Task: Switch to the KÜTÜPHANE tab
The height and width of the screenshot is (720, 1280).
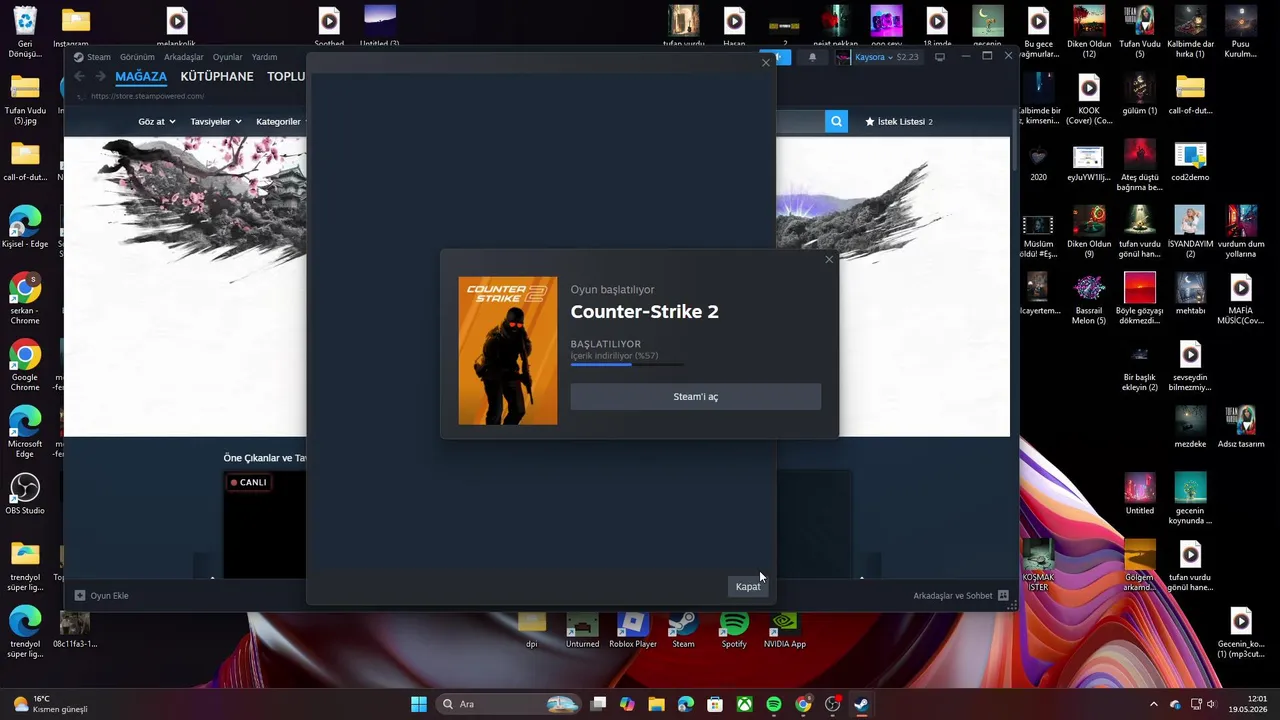Action: [x=217, y=77]
